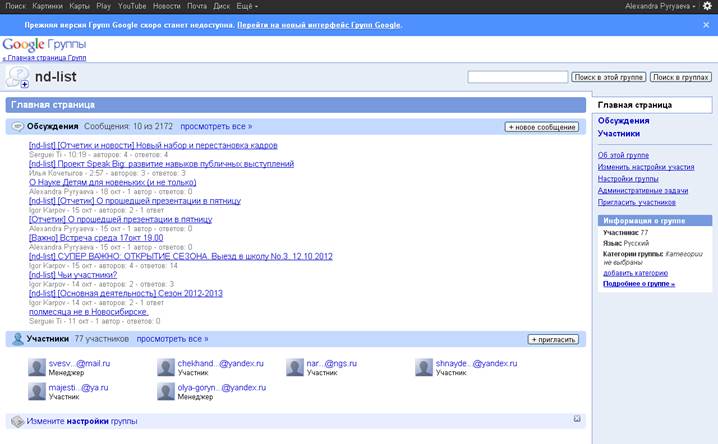Click настройки link in bottom tip

point(87,421)
